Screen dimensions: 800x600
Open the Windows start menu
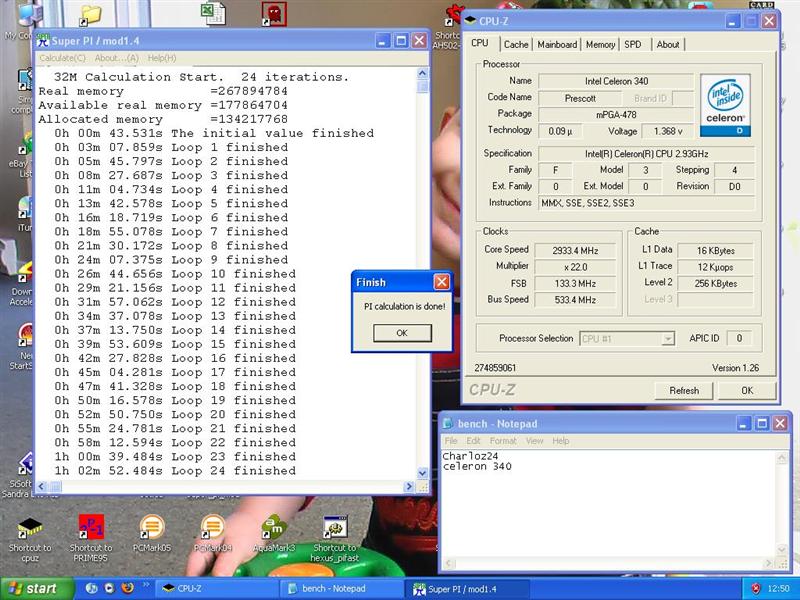tap(37, 588)
